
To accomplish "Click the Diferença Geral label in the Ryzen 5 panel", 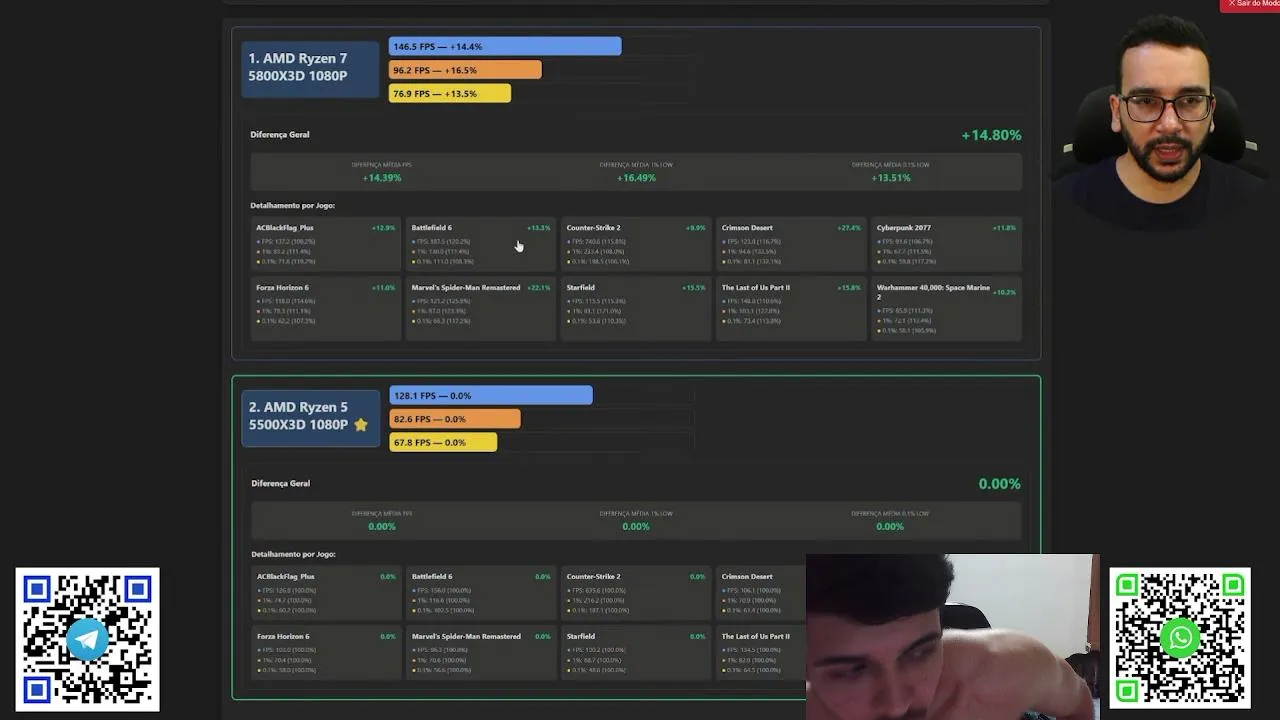I will pyautogui.click(x=280, y=484).
